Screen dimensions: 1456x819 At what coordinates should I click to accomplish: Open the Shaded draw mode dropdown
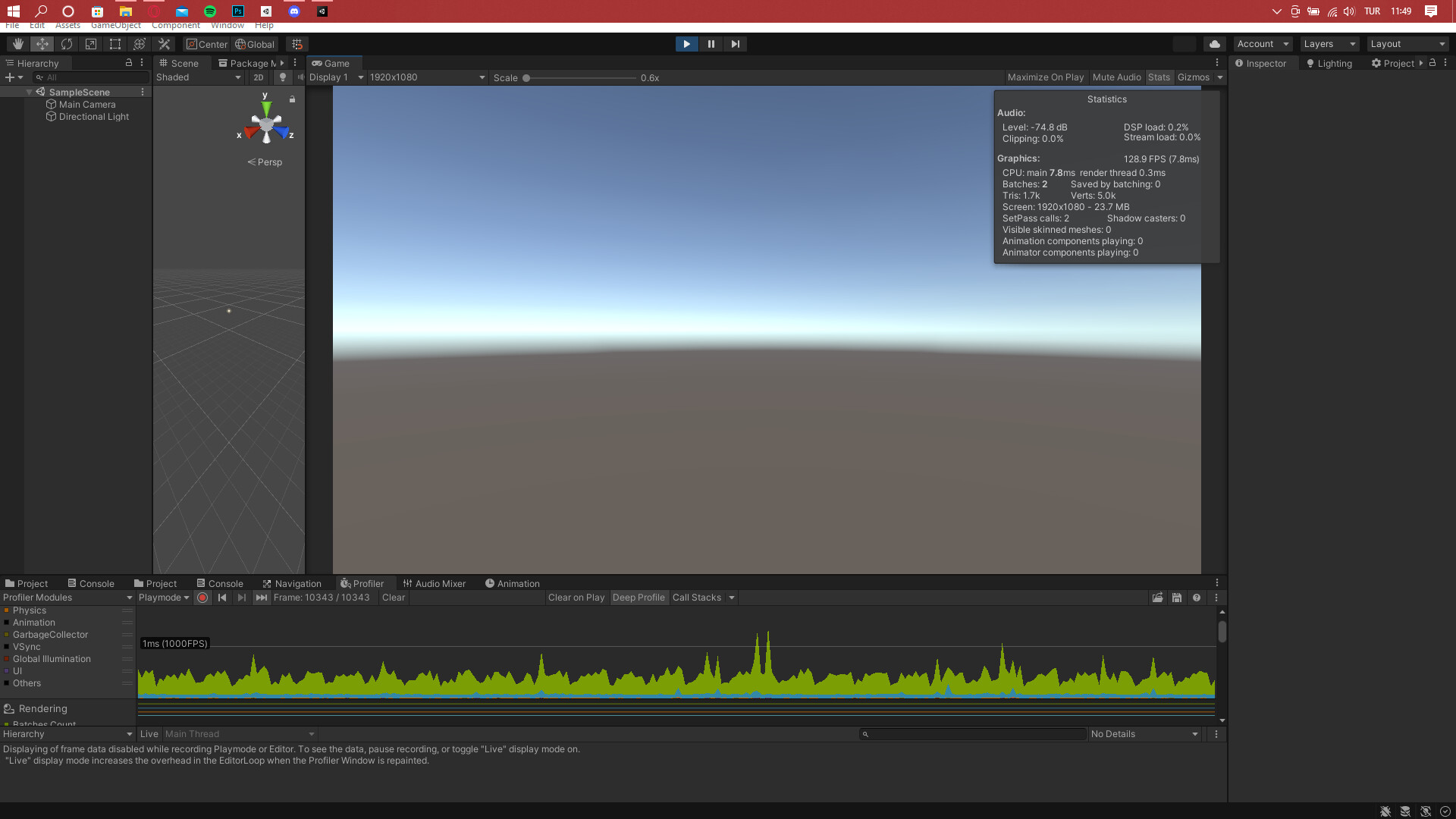199,77
